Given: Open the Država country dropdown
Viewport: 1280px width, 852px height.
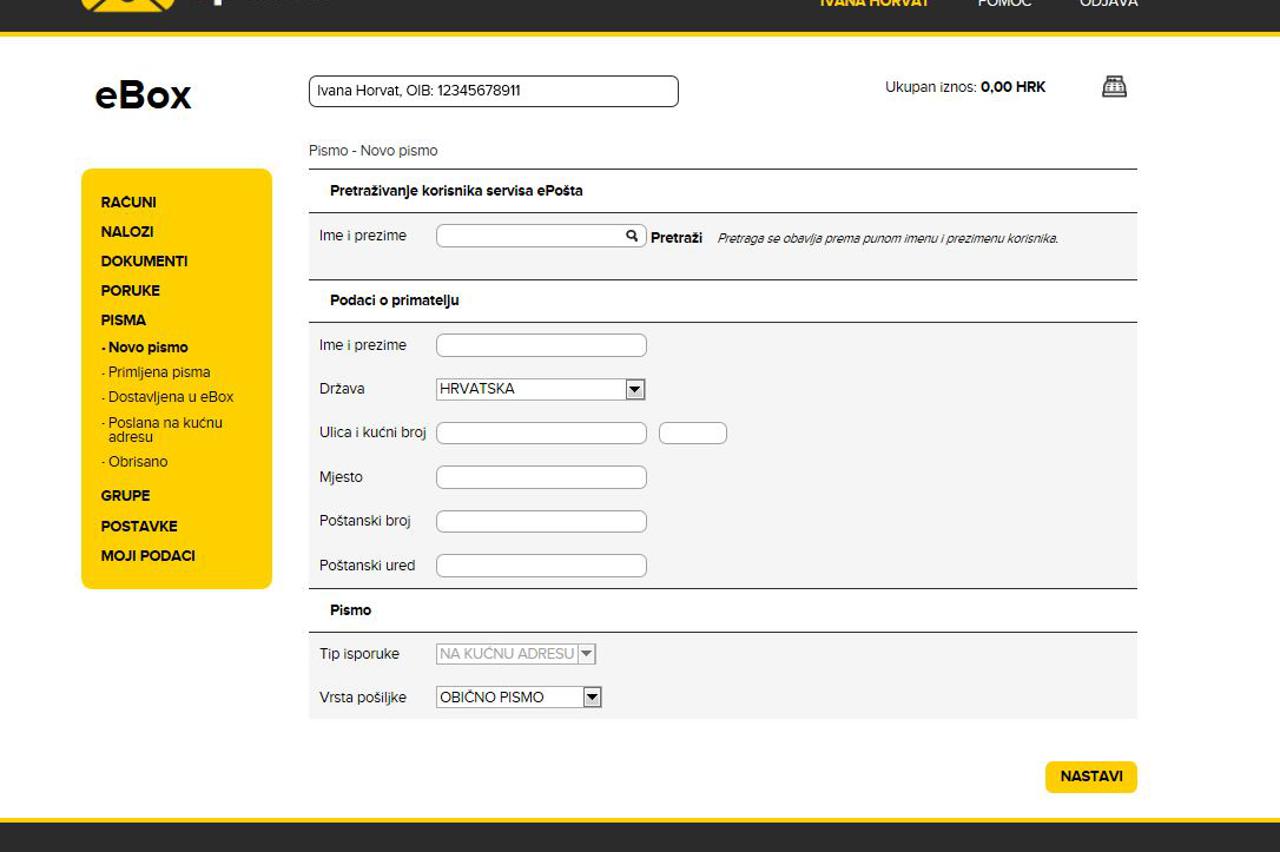Looking at the screenshot, I should tap(635, 389).
